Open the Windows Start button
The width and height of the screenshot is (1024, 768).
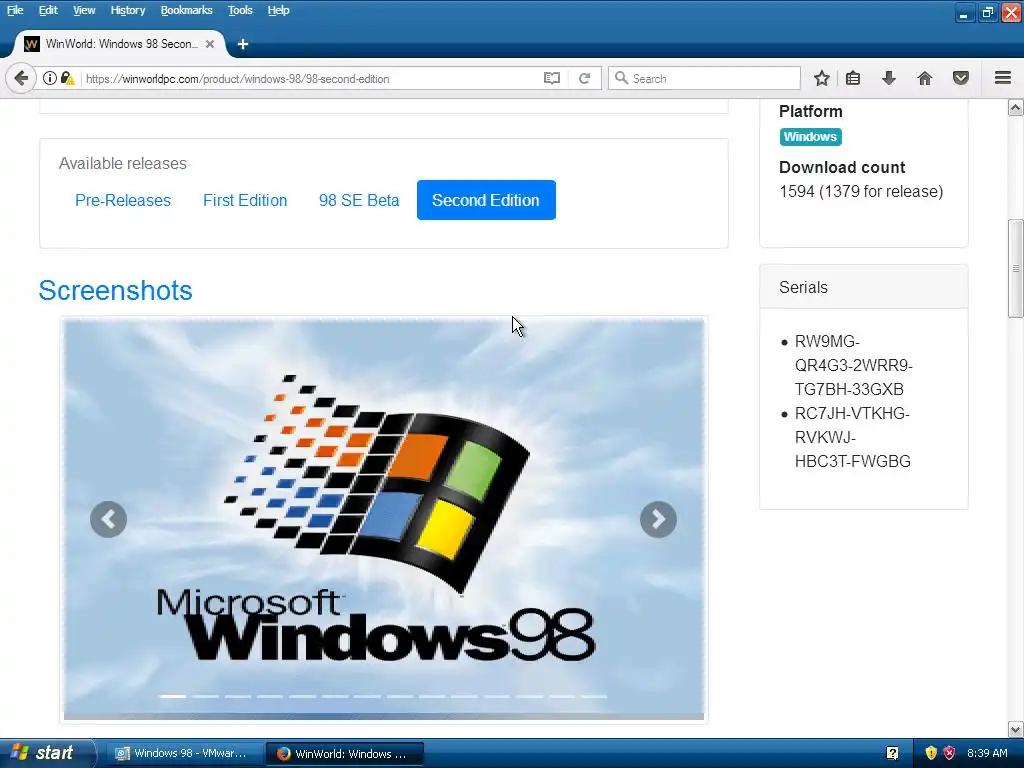click(47, 753)
